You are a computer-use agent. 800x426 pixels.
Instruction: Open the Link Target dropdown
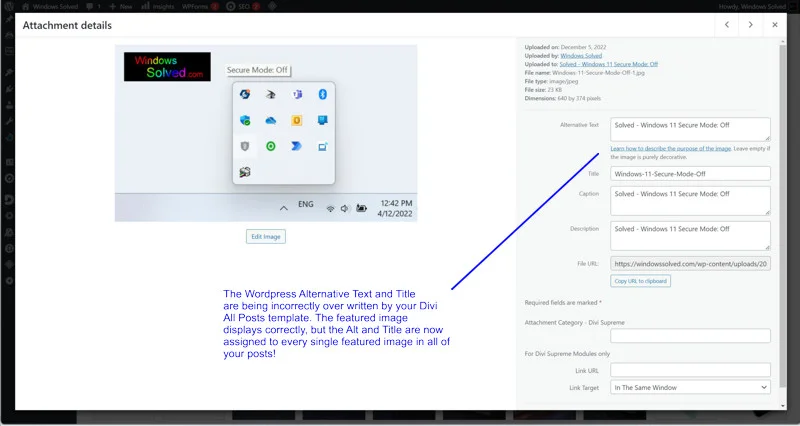click(690, 387)
